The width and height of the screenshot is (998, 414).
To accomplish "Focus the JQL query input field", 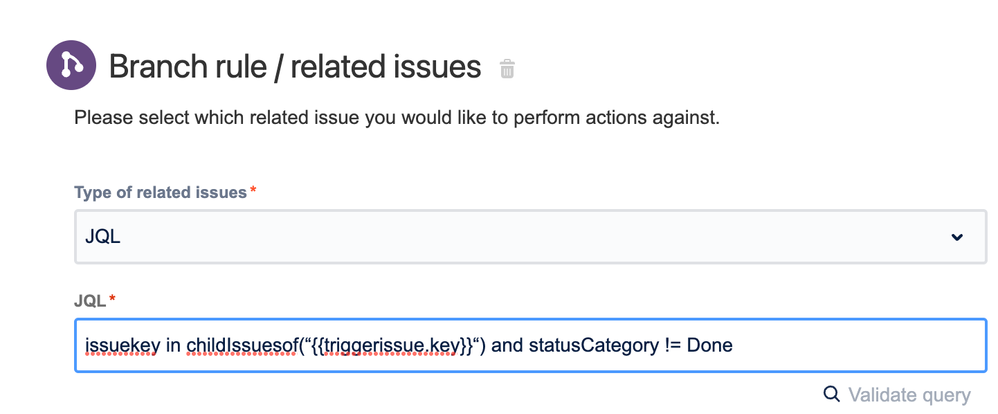I will pos(530,345).
